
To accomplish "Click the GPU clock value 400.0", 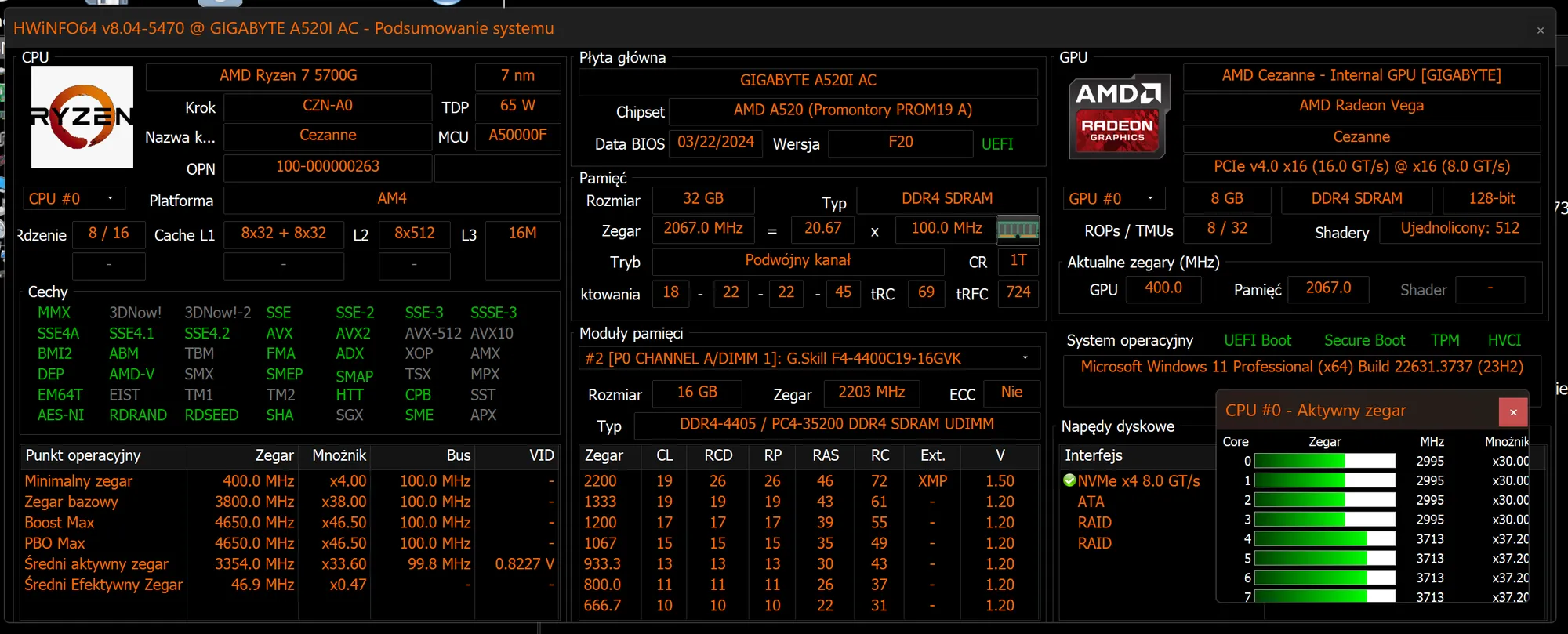I will click(x=1163, y=288).
